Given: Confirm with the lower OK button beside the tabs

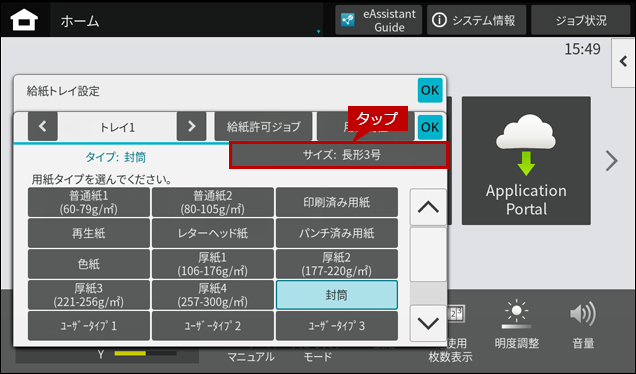Looking at the screenshot, I should 430,127.
